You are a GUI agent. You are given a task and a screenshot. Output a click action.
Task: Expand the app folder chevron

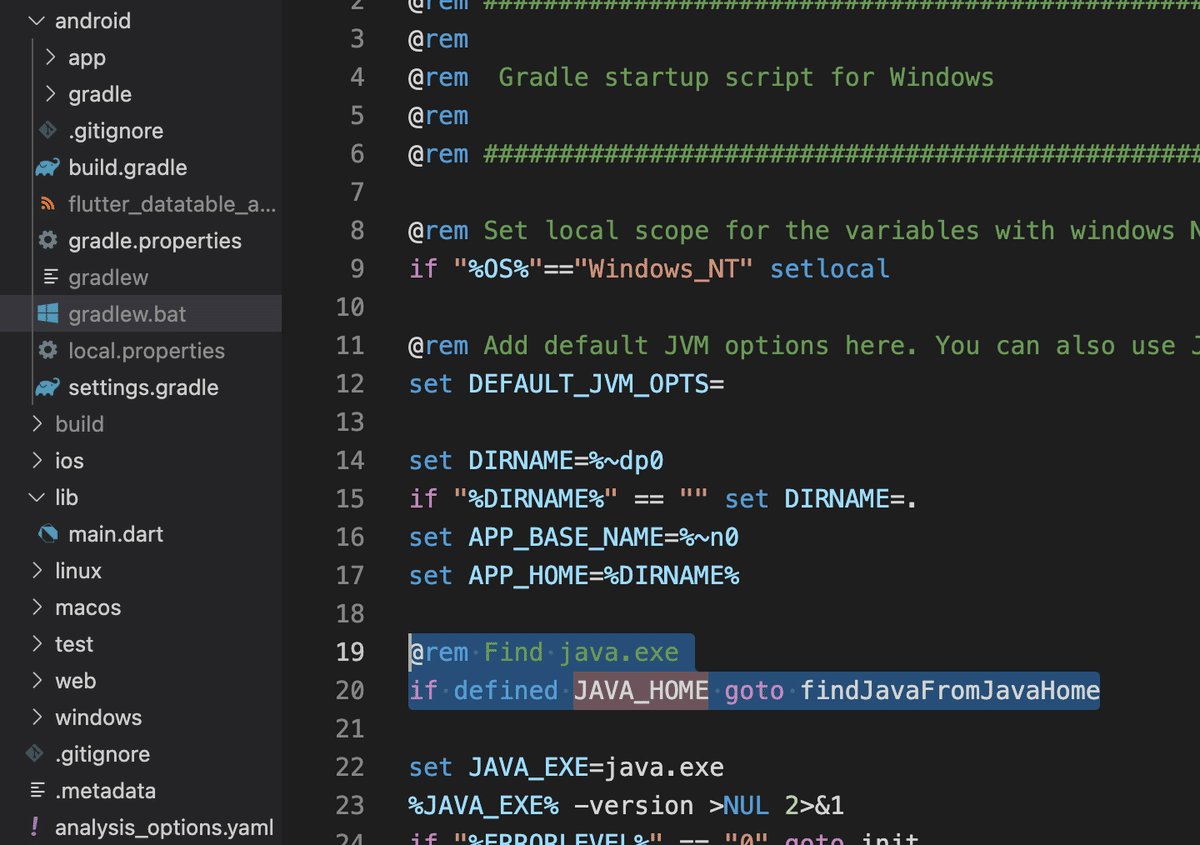[x=51, y=57]
